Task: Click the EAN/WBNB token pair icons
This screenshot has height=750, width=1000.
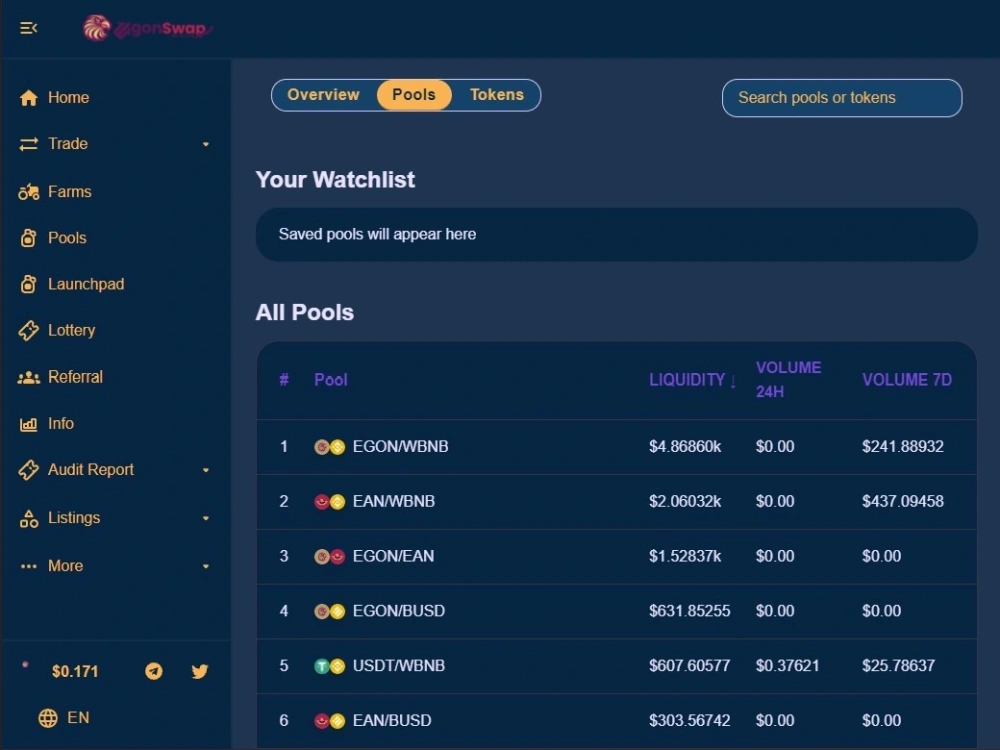Action: coord(330,502)
